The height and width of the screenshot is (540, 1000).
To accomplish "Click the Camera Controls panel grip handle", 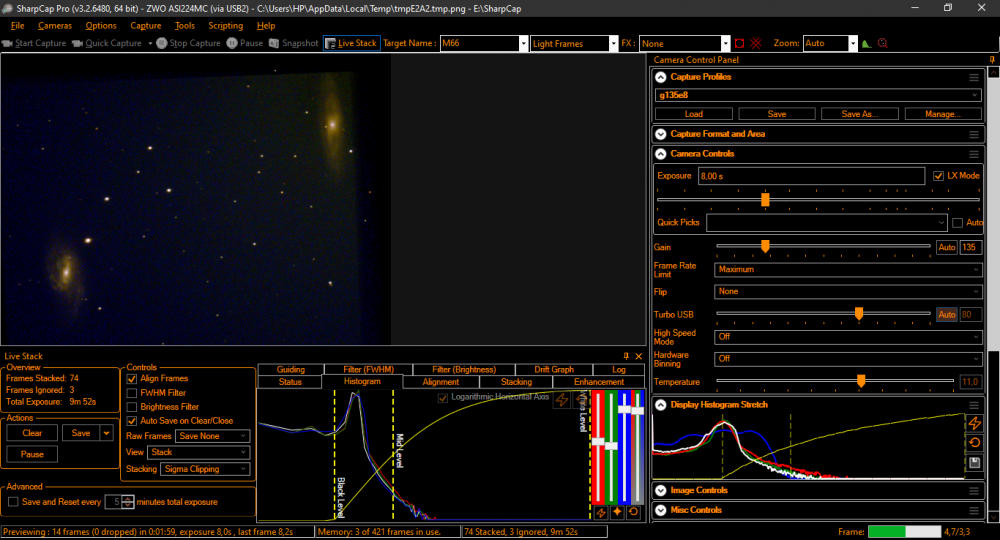I will [974, 154].
